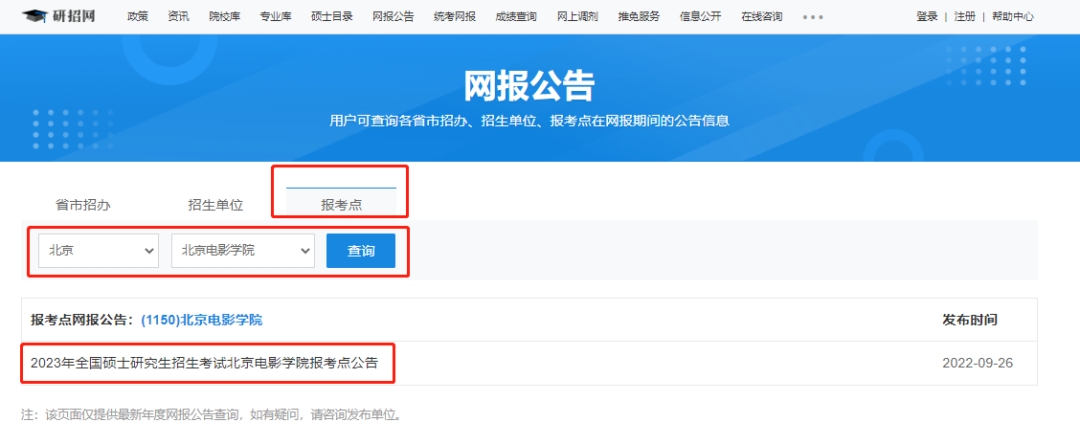Select 网上调剂 in the top menu

(577, 17)
